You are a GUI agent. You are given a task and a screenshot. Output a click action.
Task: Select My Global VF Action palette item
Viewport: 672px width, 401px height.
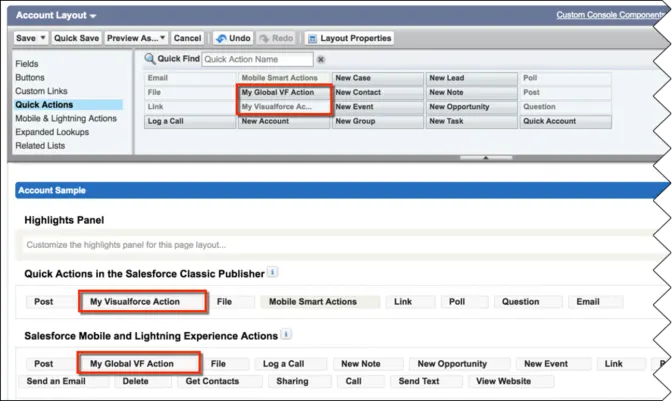[x=284, y=93]
